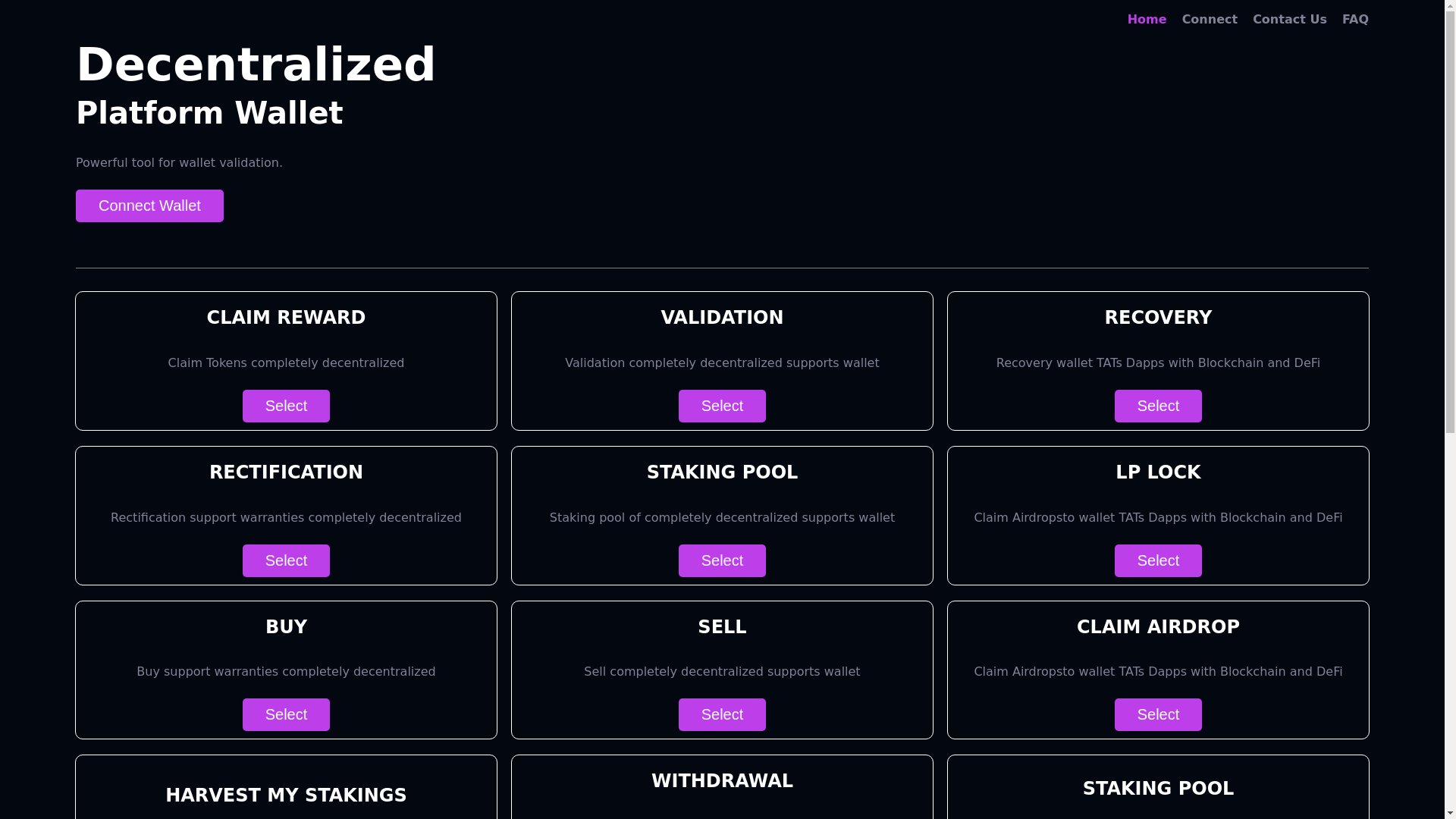Select the LP Lock option

[x=1158, y=560]
